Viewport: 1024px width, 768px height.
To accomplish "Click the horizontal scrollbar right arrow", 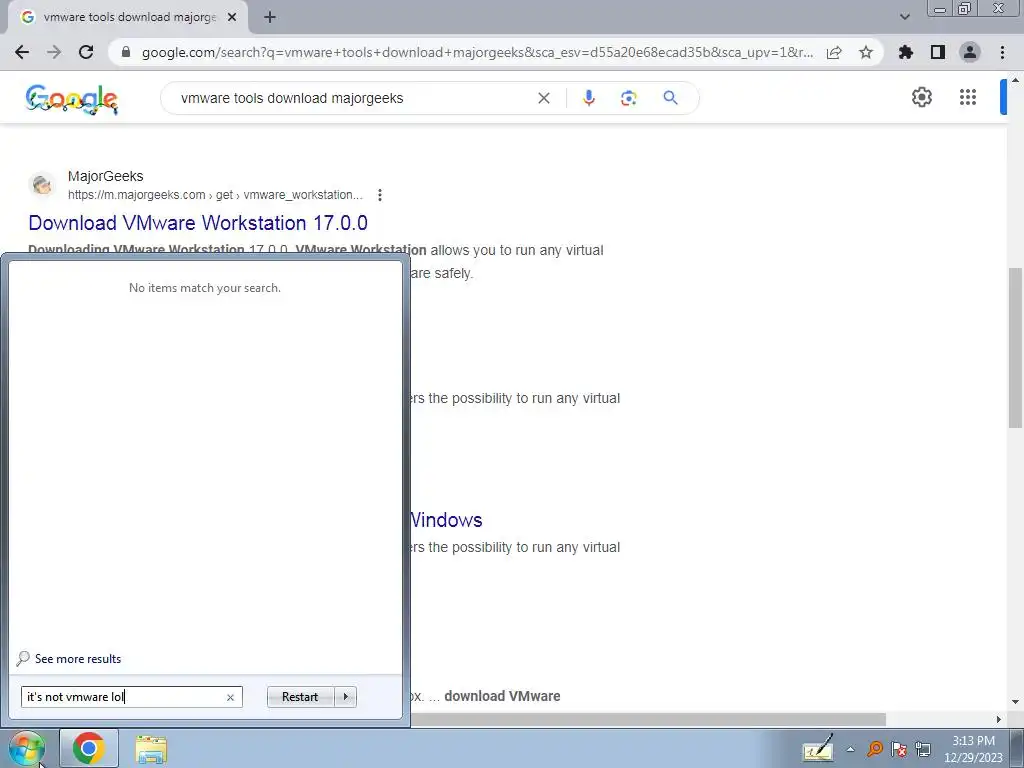I will pyautogui.click(x=998, y=719).
